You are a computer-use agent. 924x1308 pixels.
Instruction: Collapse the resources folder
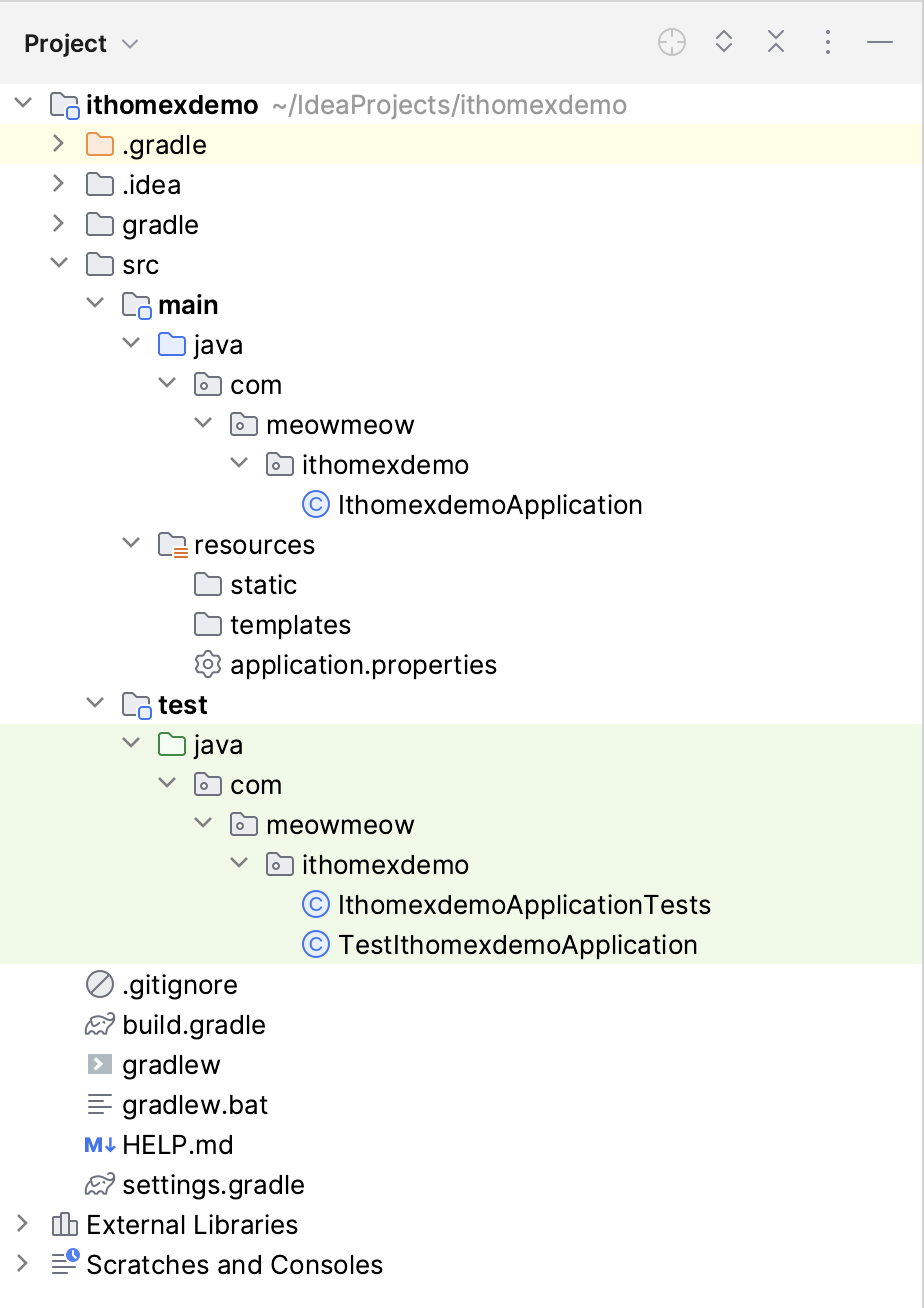coord(131,545)
